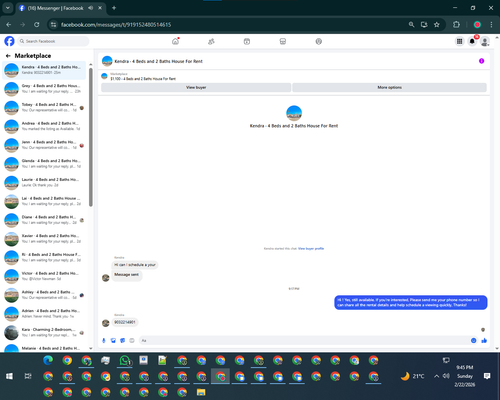Open the account profile picture menu
The height and width of the screenshot is (400, 500).
point(485,41)
